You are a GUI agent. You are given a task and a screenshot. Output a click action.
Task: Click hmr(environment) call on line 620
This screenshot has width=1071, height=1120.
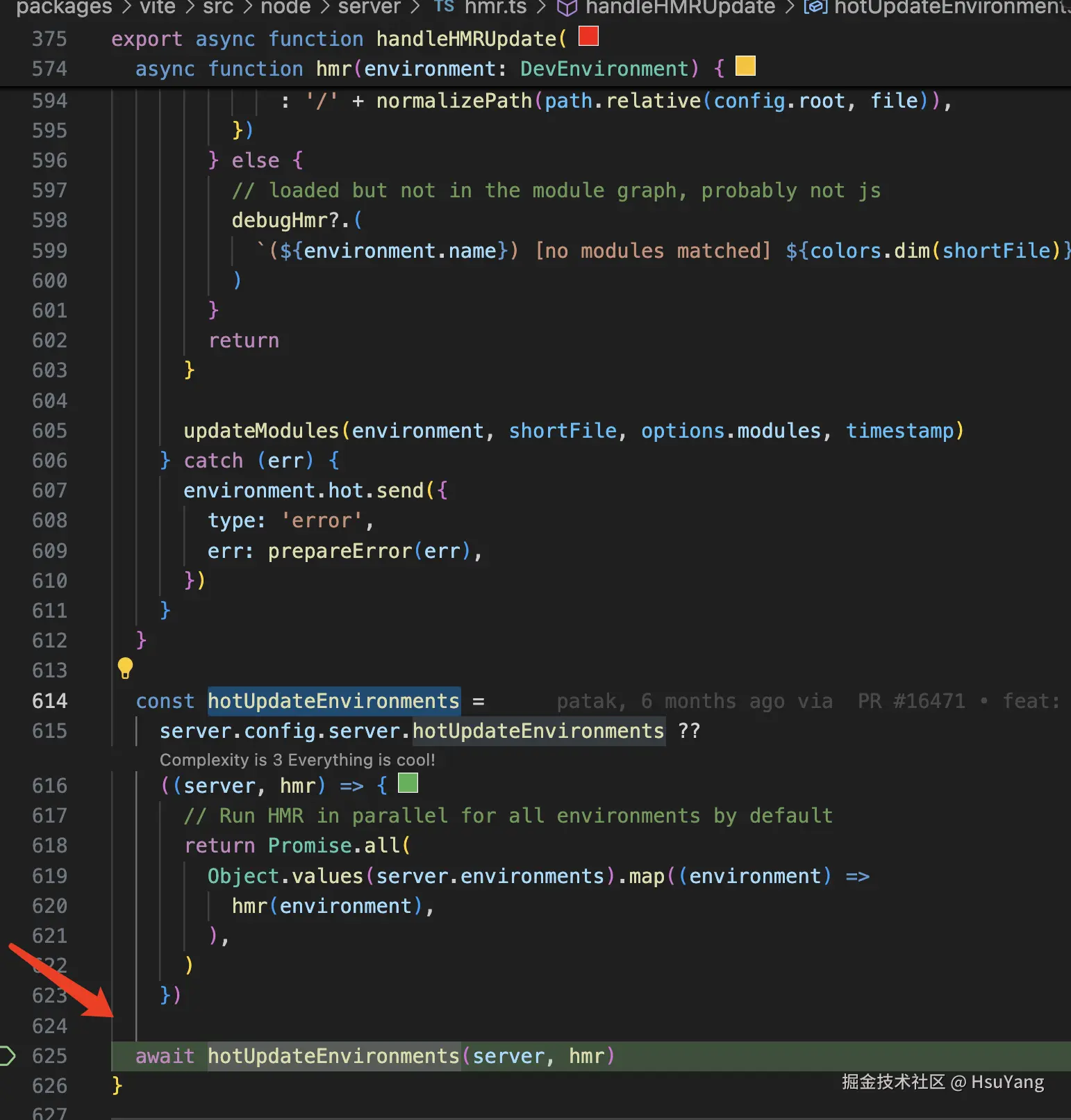click(327, 906)
